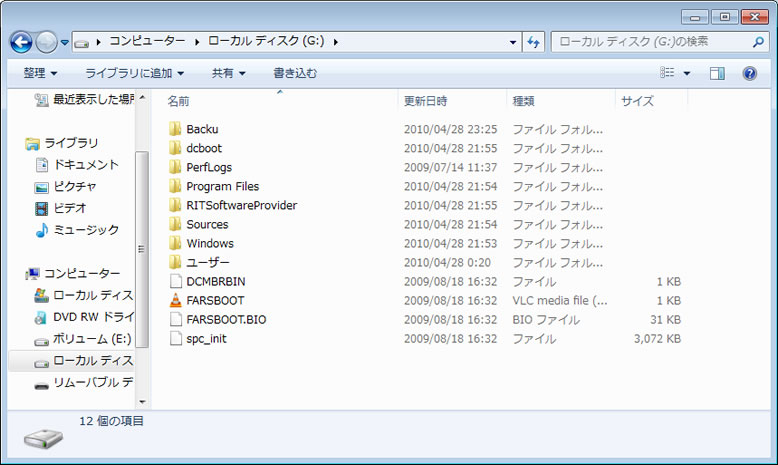Click date 2010/04/28 0:20 of ユーザー
The width and height of the screenshot is (778, 465).
447,262
